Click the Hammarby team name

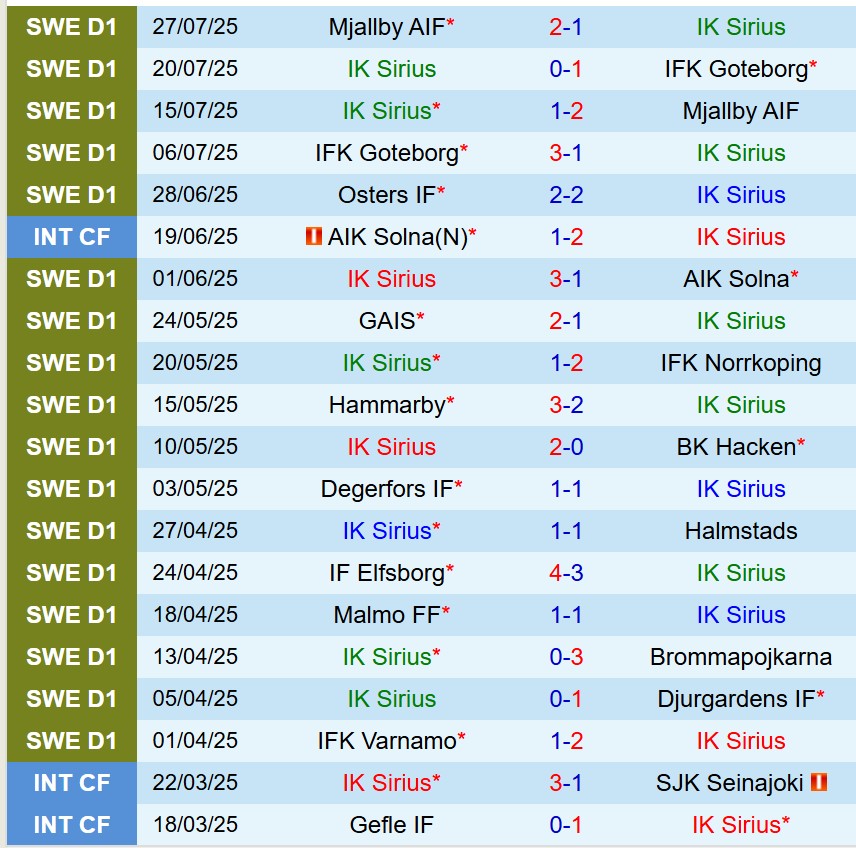click(387, 405)
